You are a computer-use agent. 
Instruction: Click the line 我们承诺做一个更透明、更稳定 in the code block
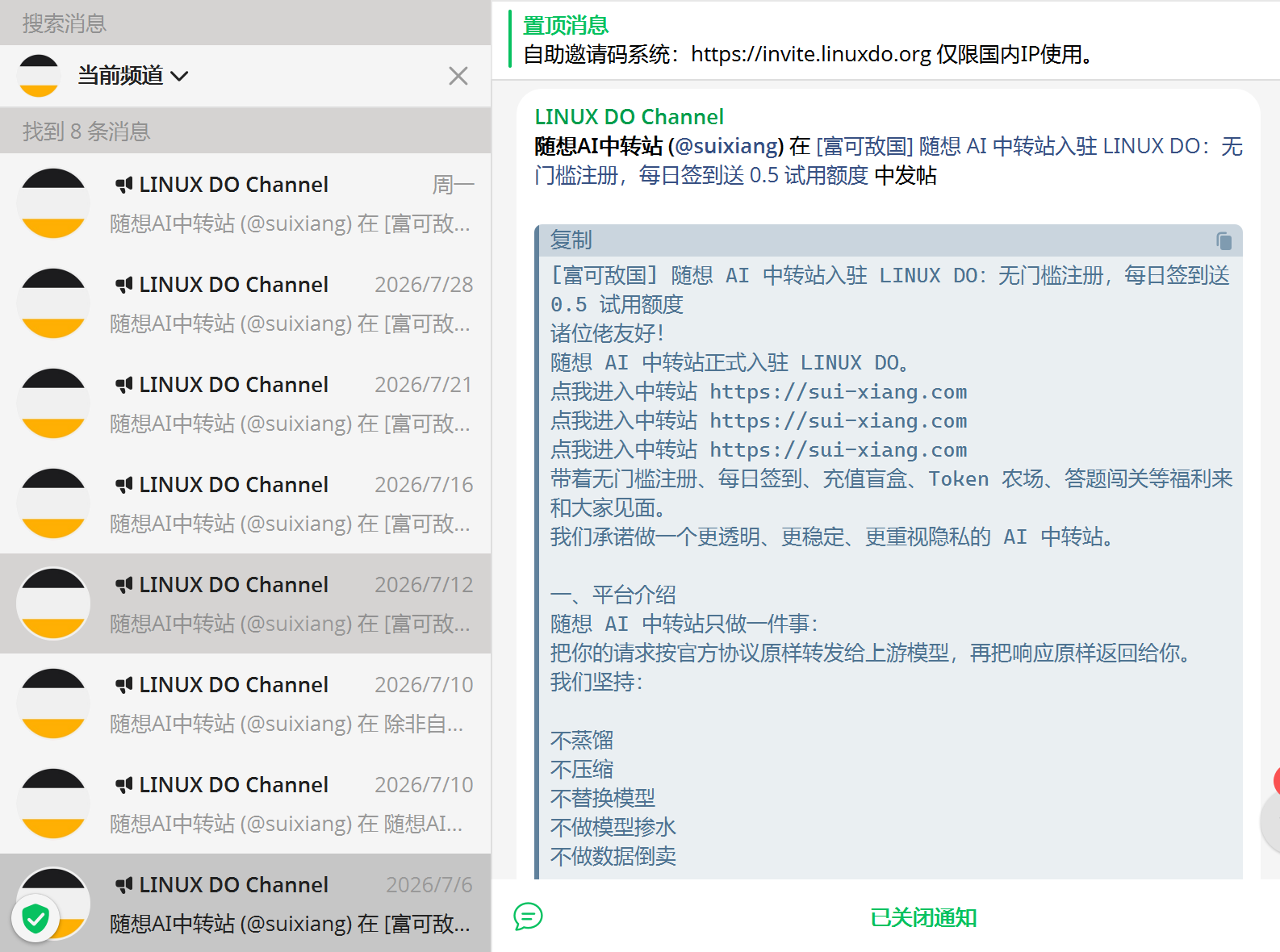(x=834, y=537)
